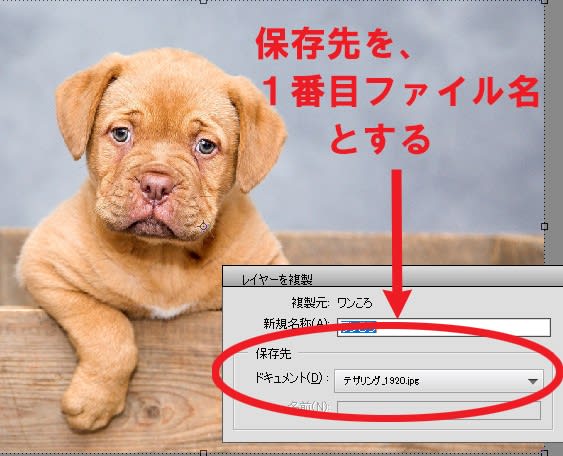Click the arrow beside デザリング_1920.jpg
563x456 pixels.
pyautogui.click(x=533, y=381)
